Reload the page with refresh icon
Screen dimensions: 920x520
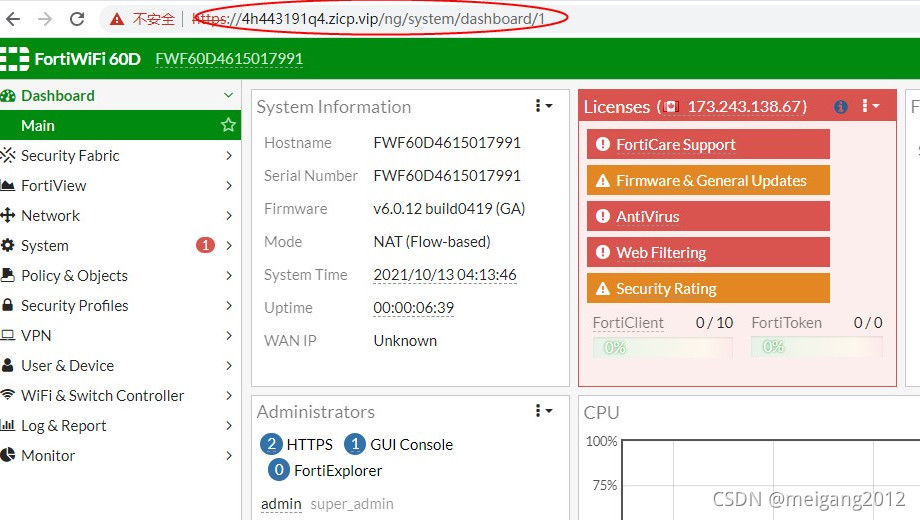[77, 19]
